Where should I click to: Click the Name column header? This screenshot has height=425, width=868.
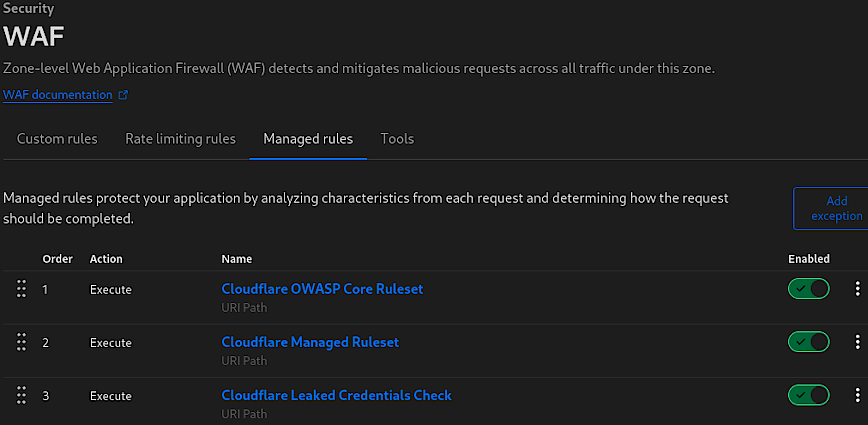pyautogui.click(x=236, y=259)
